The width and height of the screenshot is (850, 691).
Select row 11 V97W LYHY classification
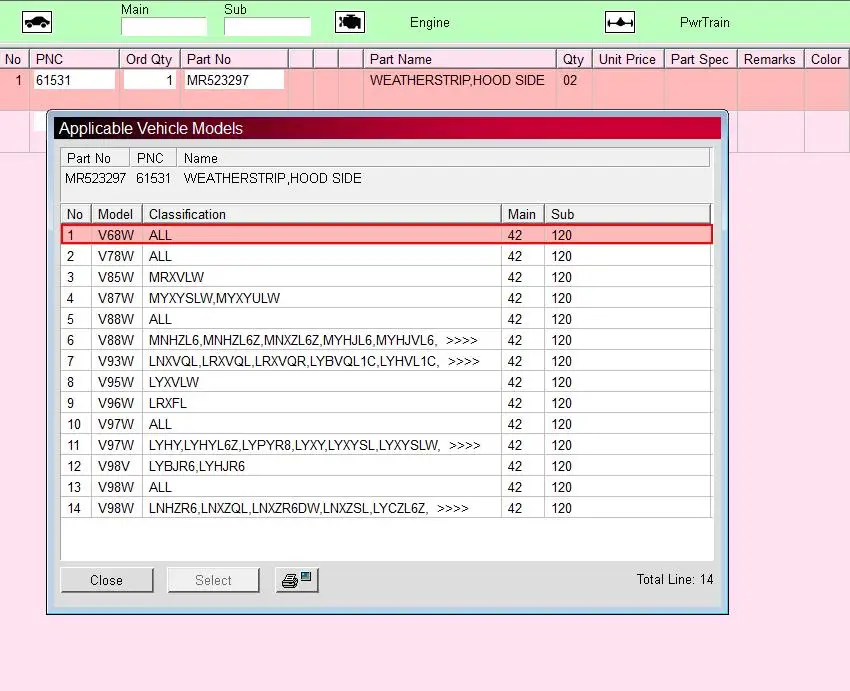pos(386,445)
